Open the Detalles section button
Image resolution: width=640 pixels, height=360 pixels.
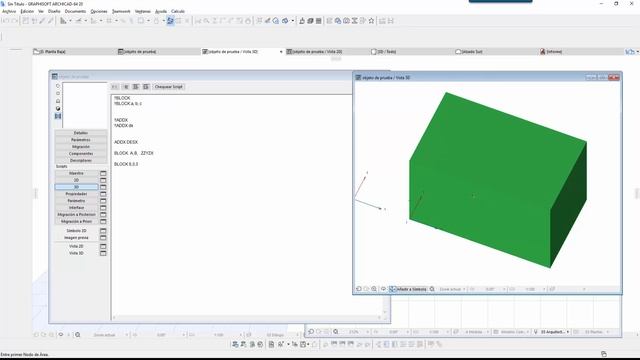click(x=81, y=133)
